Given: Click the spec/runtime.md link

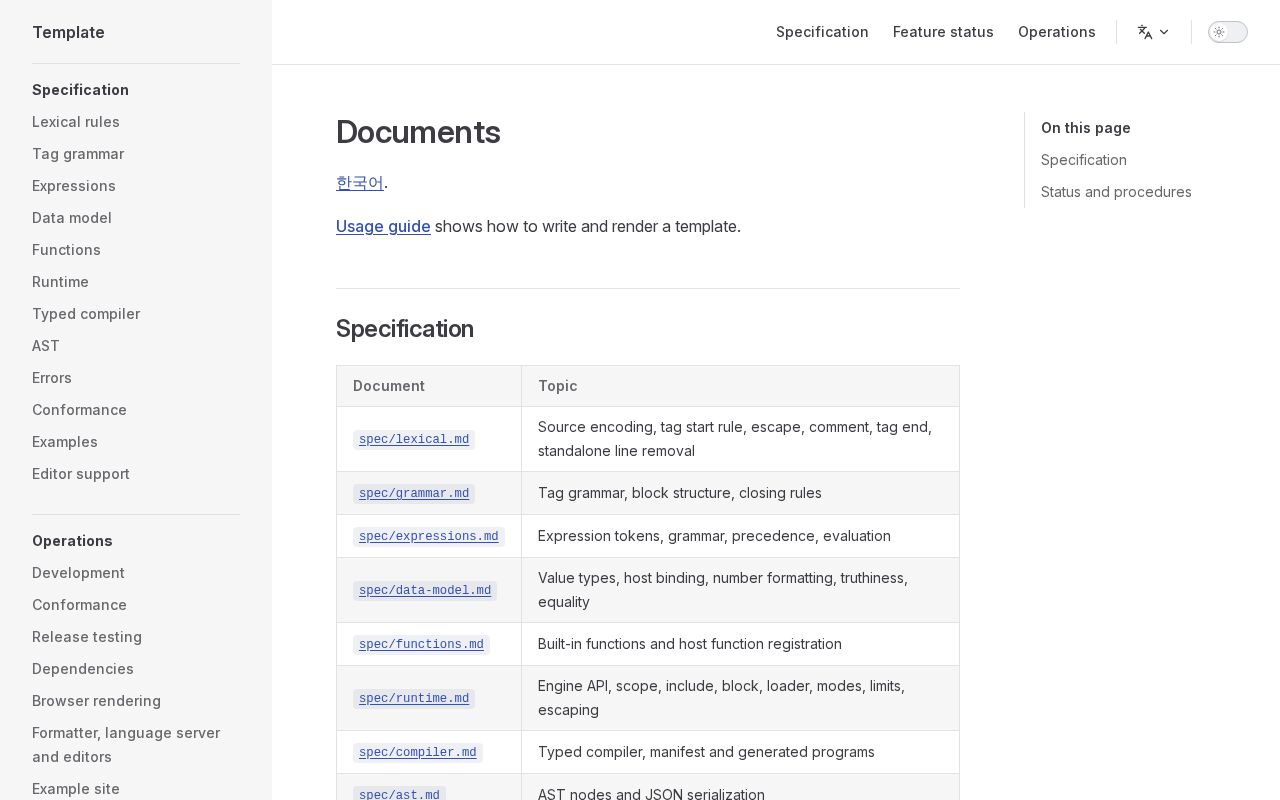Looking at the screenshot, I should pos(414,698).
